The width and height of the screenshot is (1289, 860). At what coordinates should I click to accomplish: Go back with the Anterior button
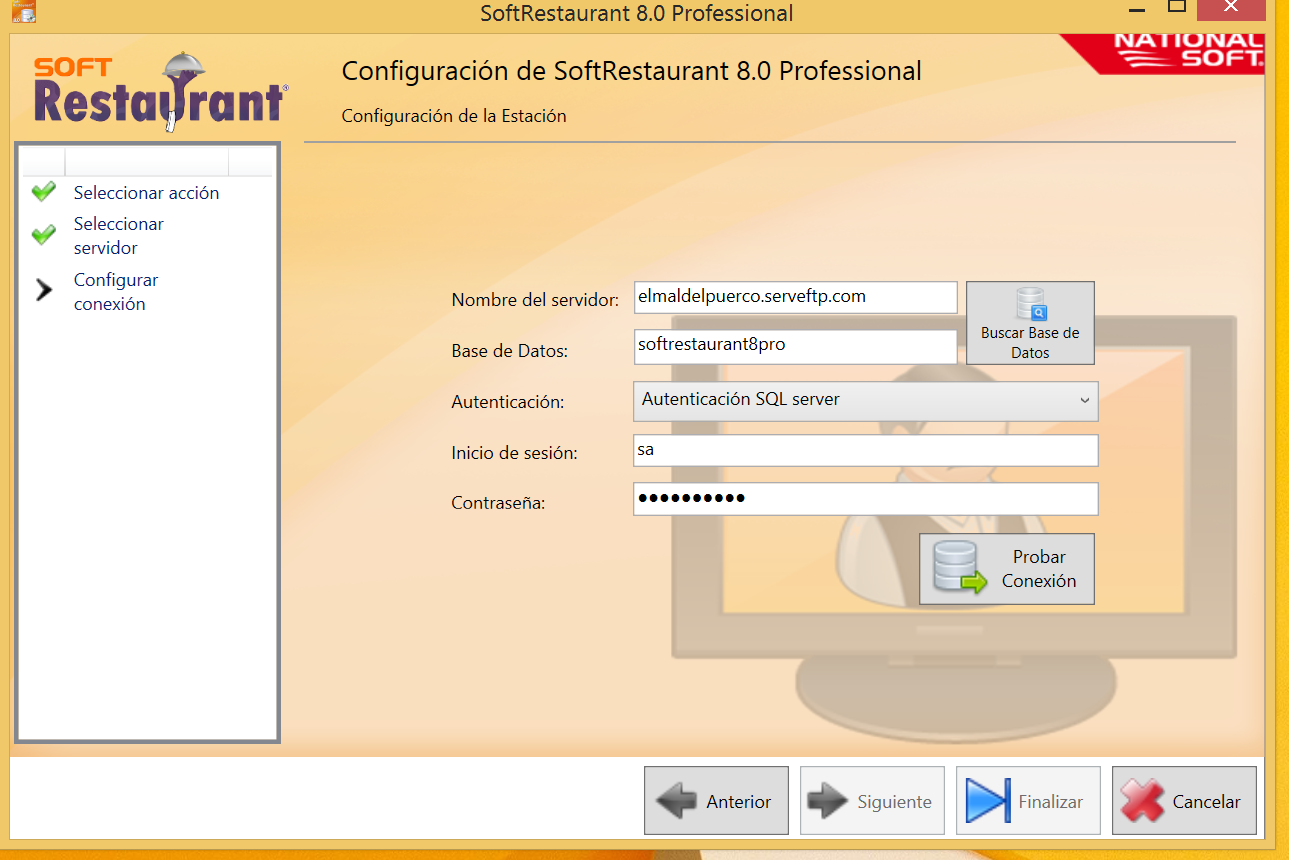click(x=716, y=801)
